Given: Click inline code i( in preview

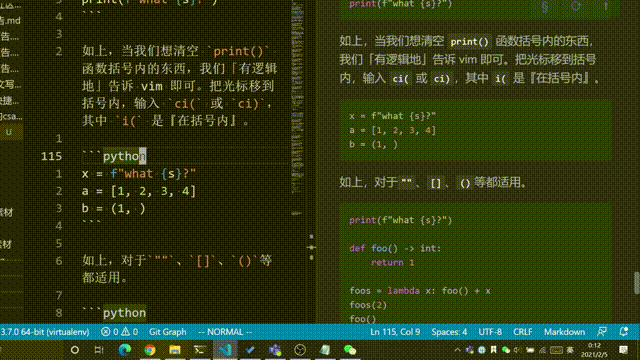Looking at the screenshot, I should (x=500, y=78).
